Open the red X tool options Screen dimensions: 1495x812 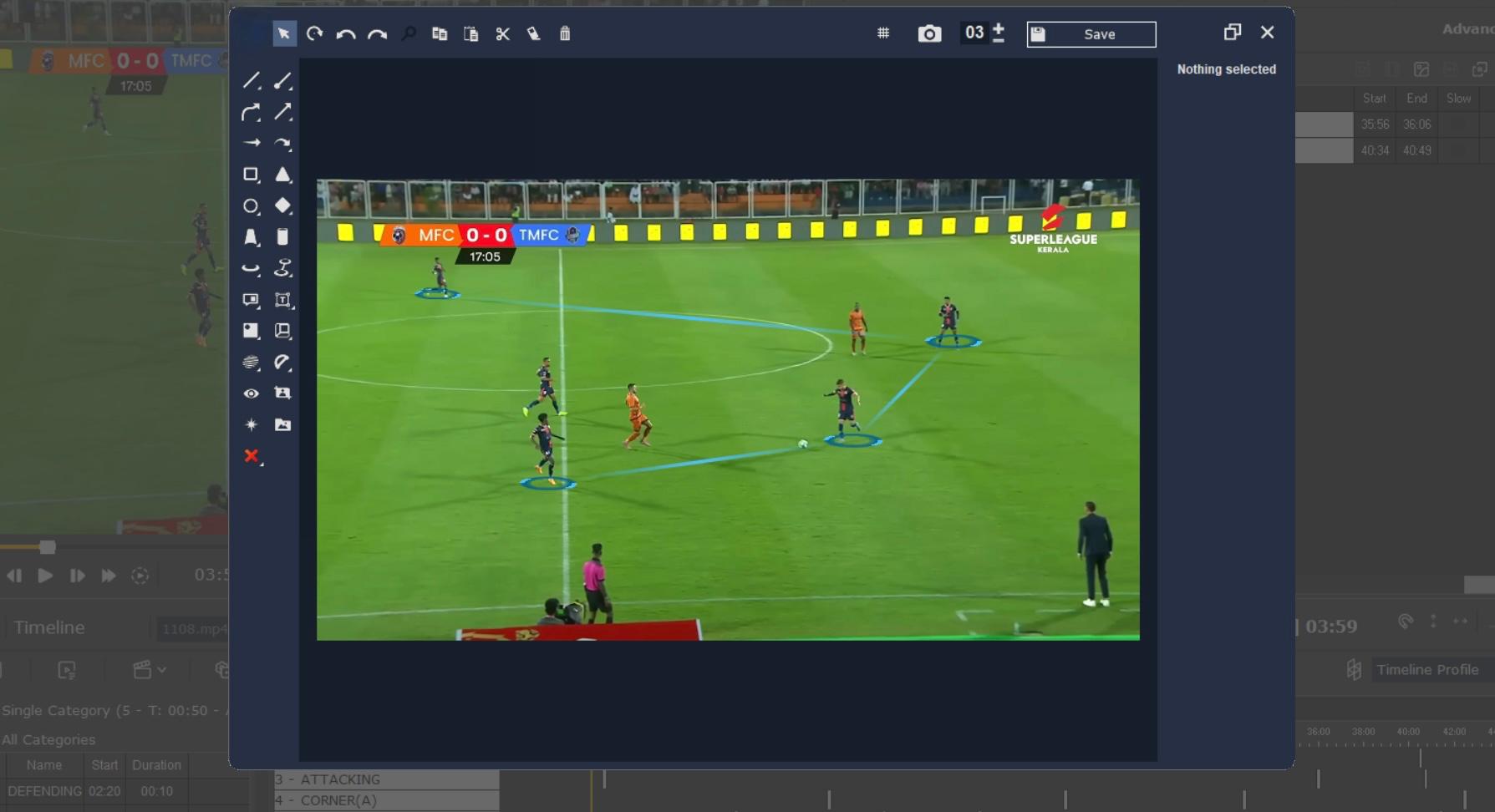[x=252, y=456]
